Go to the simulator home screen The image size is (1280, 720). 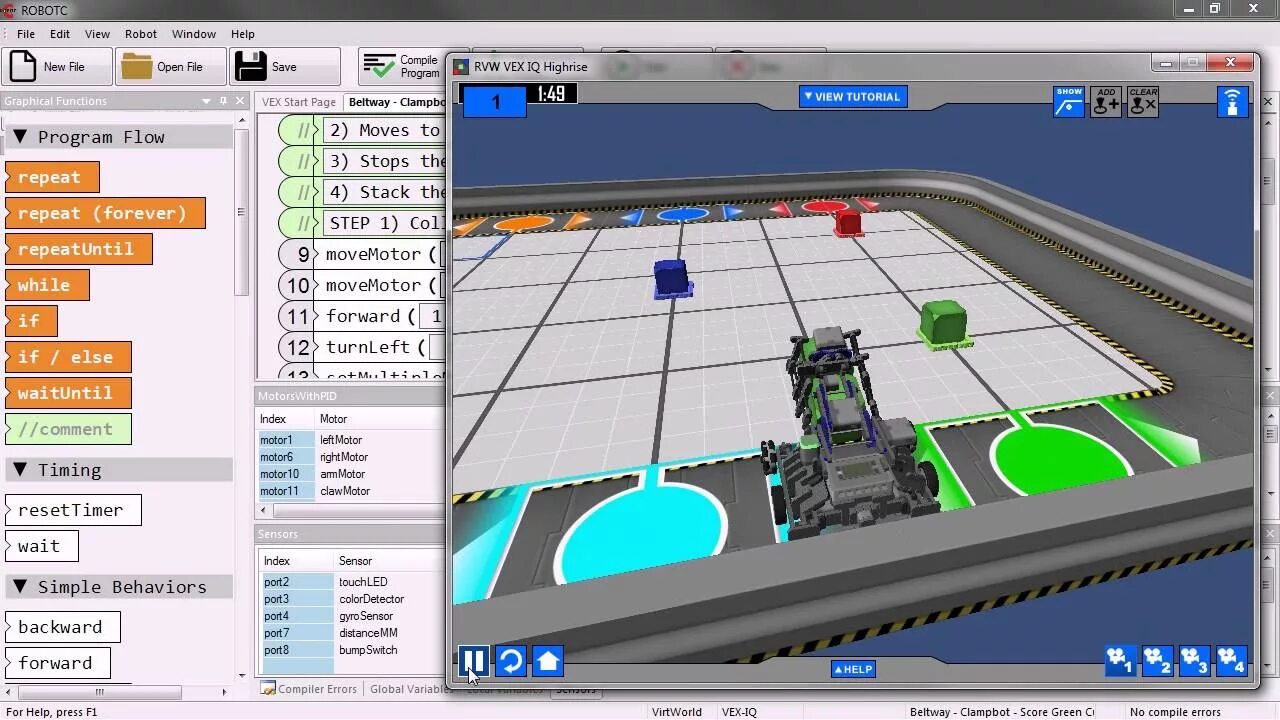click(x=548, y=661)
